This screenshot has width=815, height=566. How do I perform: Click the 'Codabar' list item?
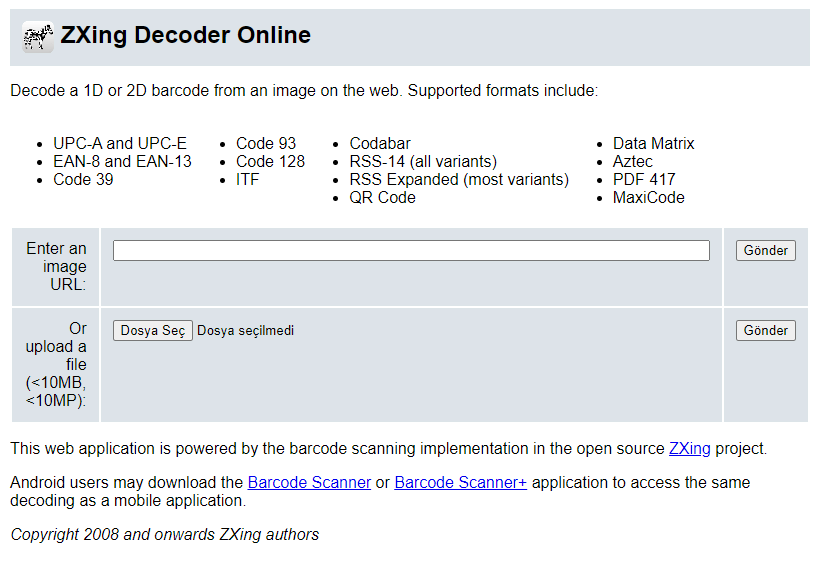click(380, 143)
